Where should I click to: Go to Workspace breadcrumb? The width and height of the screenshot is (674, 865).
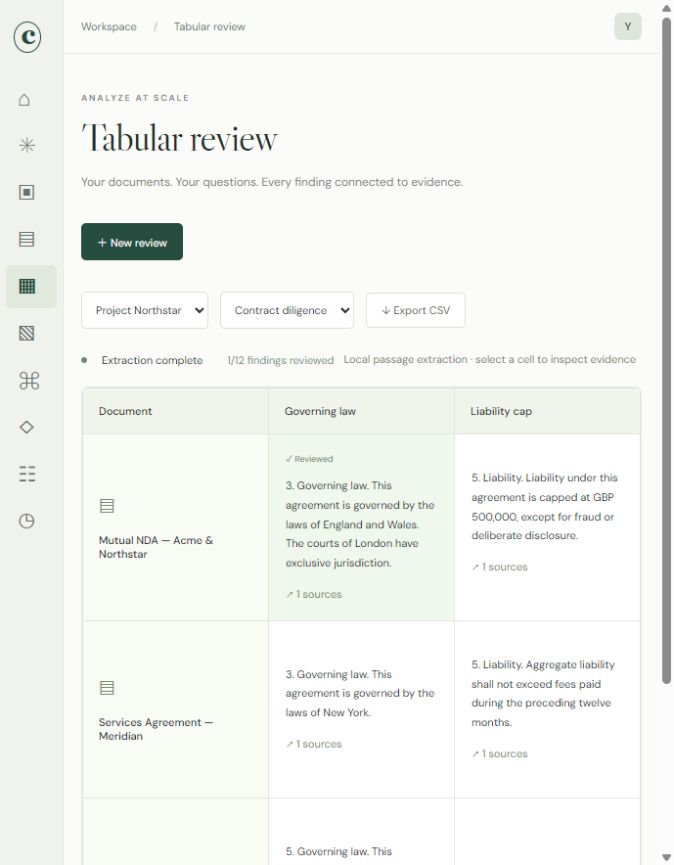[109, 26]
